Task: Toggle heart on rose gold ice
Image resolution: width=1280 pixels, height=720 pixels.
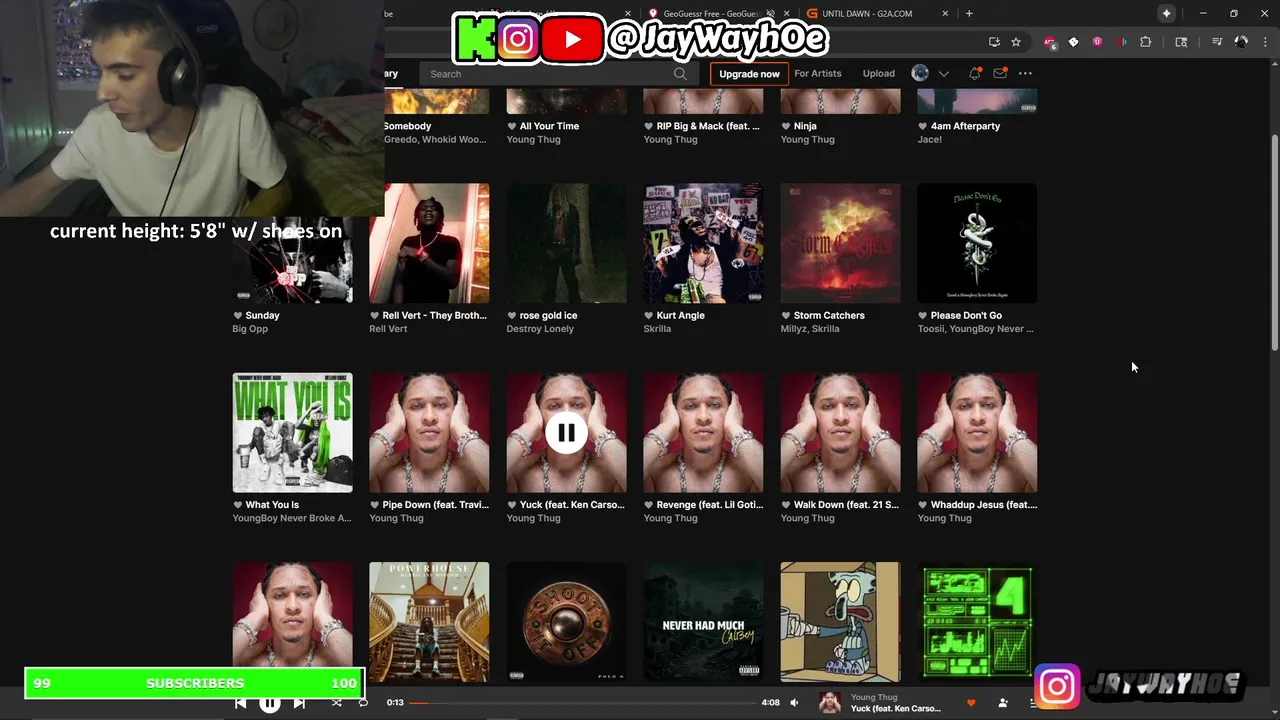Action: (512, 315)
